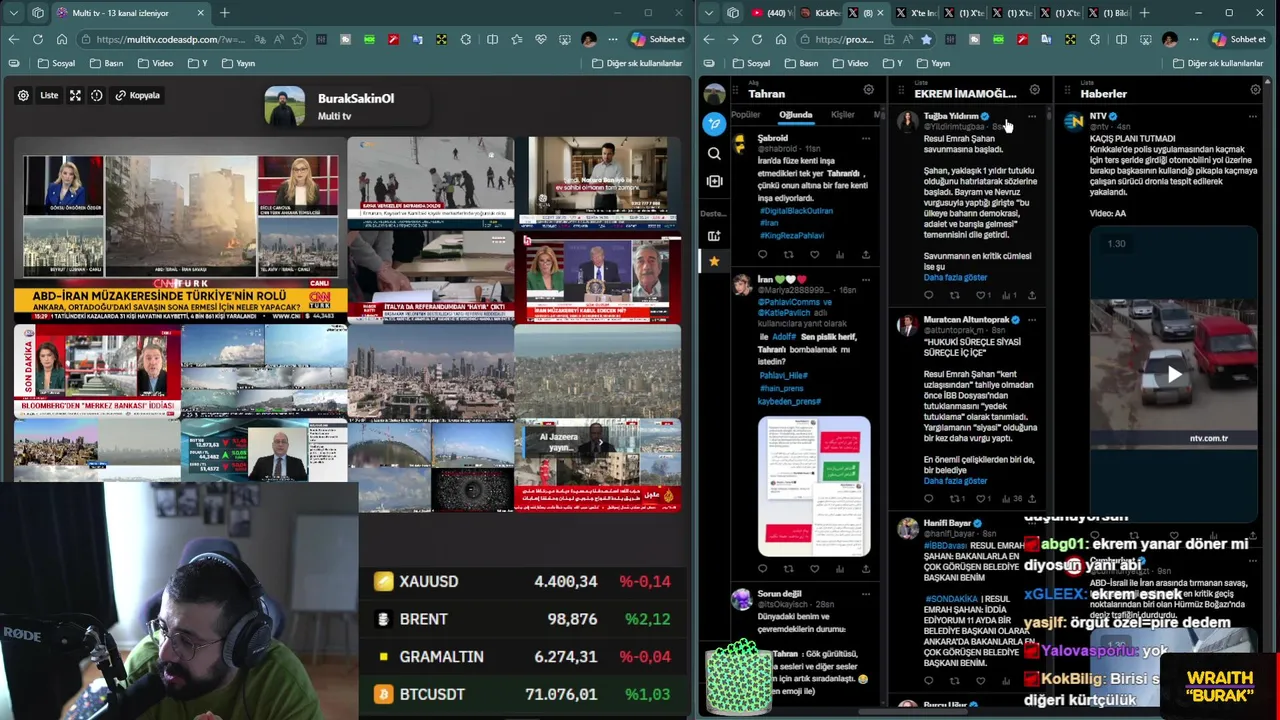The image size is (1280, 720).
Task: Go back in right browser window
Action: 709,39
